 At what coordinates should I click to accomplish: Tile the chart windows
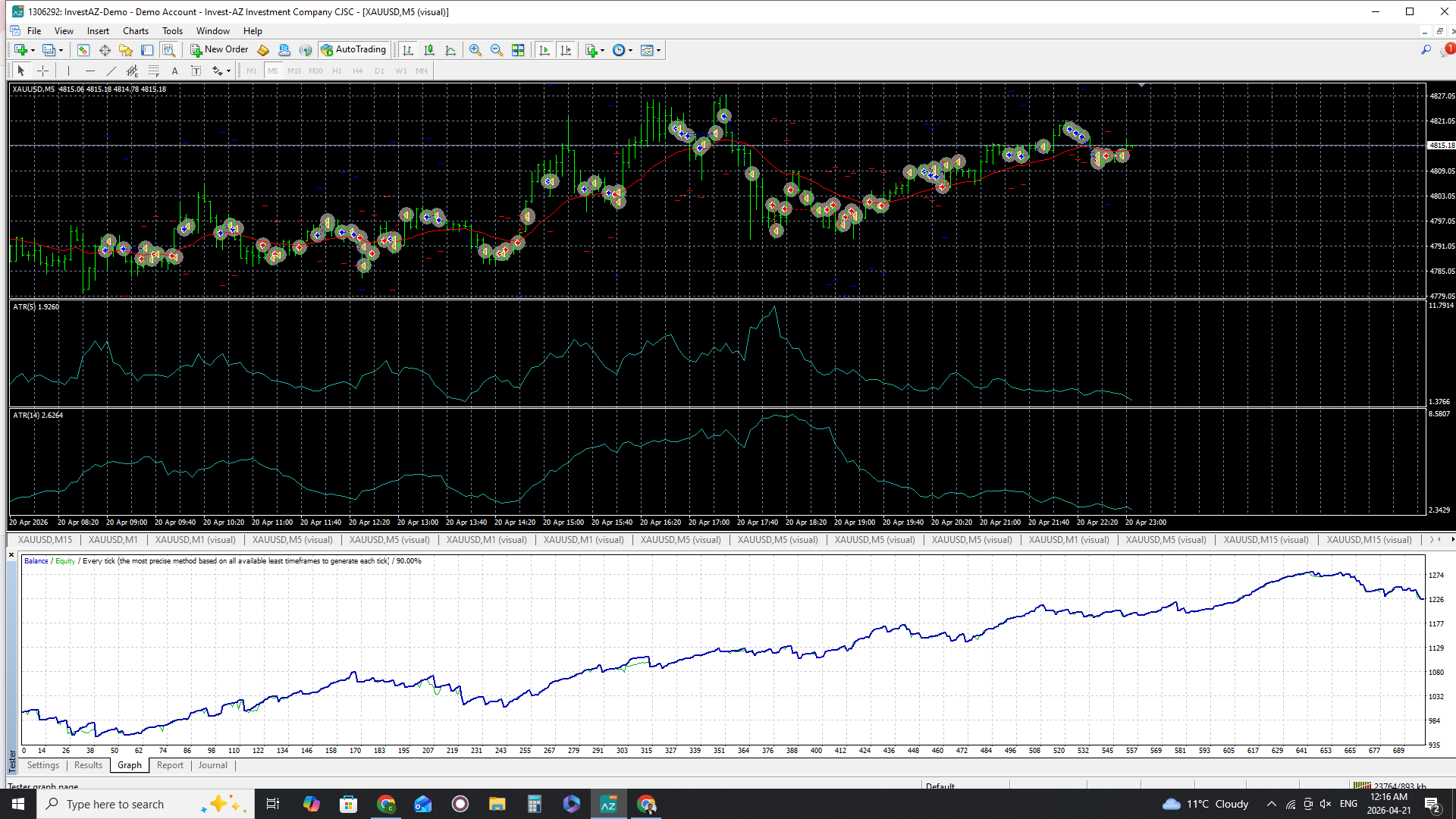pos(518,50)
